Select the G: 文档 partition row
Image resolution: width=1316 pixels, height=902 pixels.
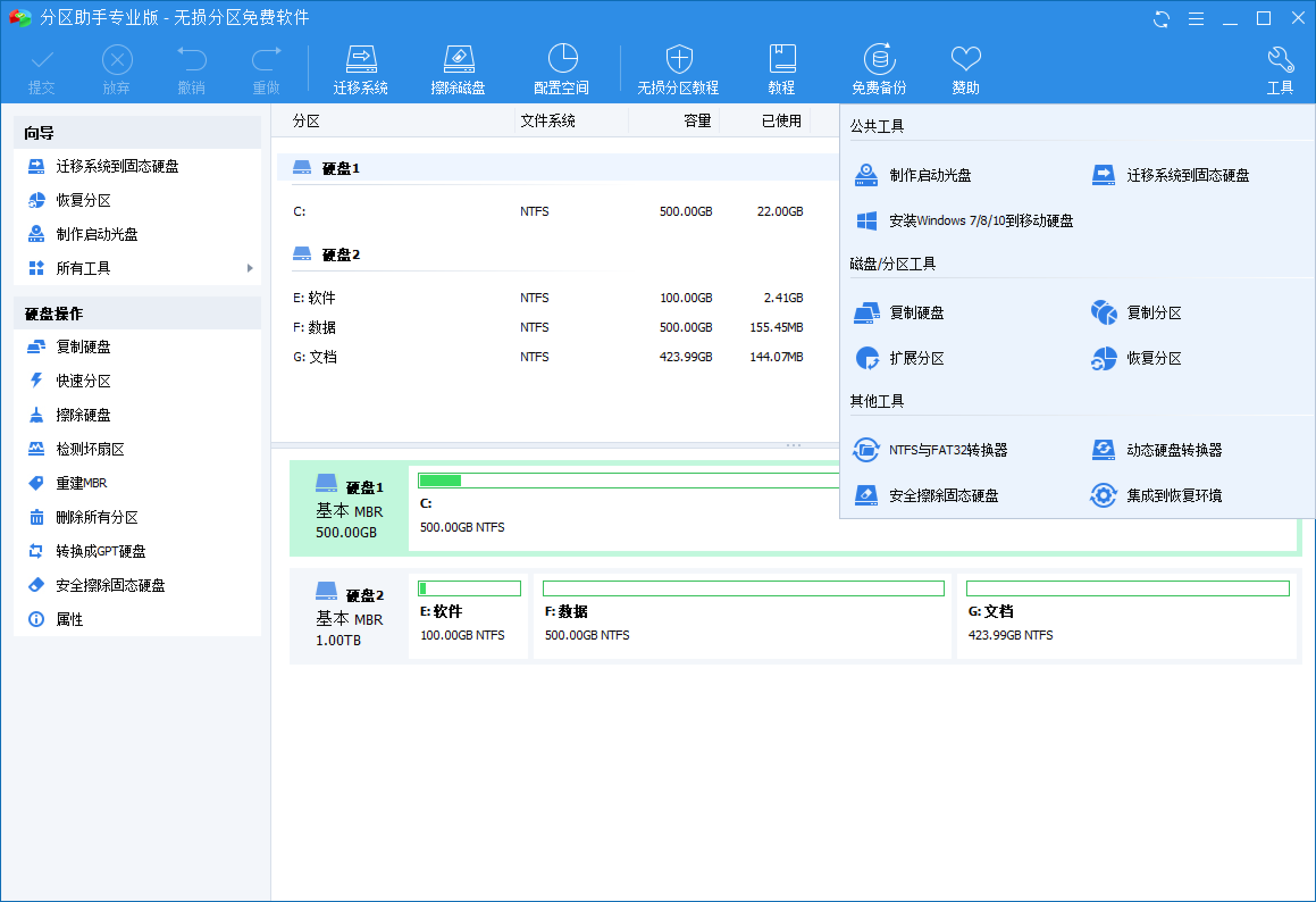pos(558,357)
